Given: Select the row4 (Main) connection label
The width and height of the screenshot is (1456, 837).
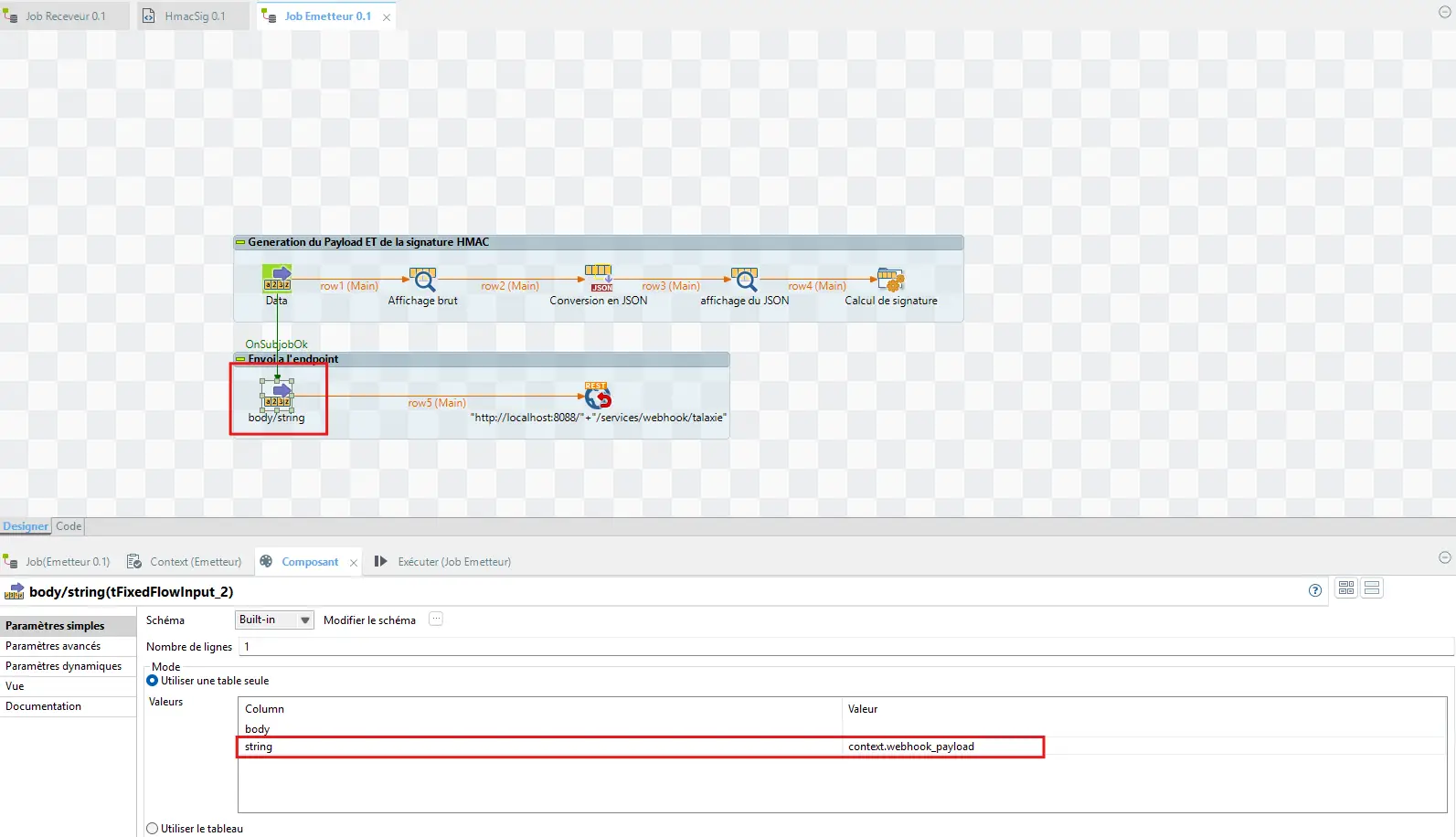Looking at the screenshot, I should 817,286.
